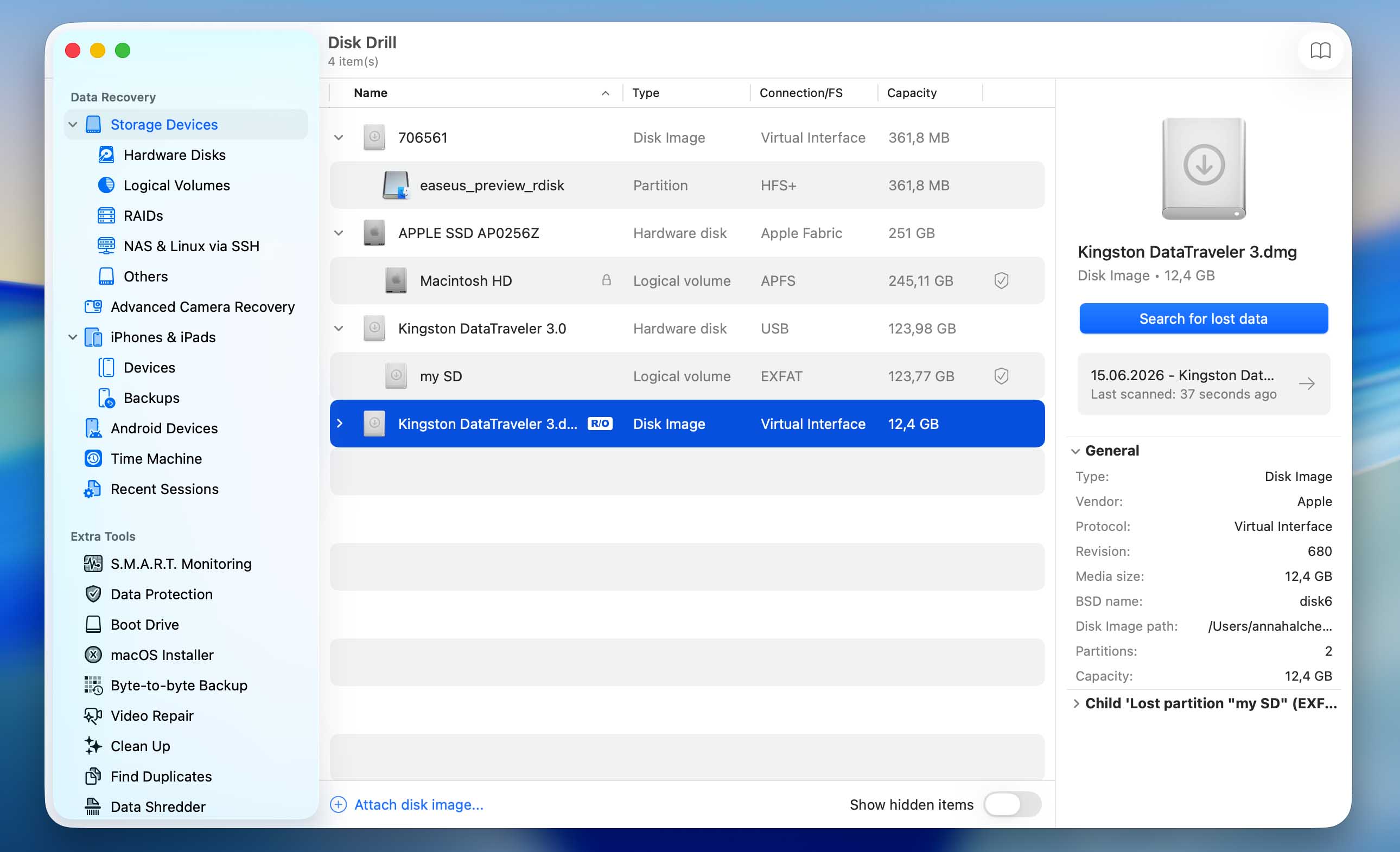Collapse the Kingston DataTraveler 3.0 row
The width and height of the screenshot is (1400, 852).
click(339, 328)
